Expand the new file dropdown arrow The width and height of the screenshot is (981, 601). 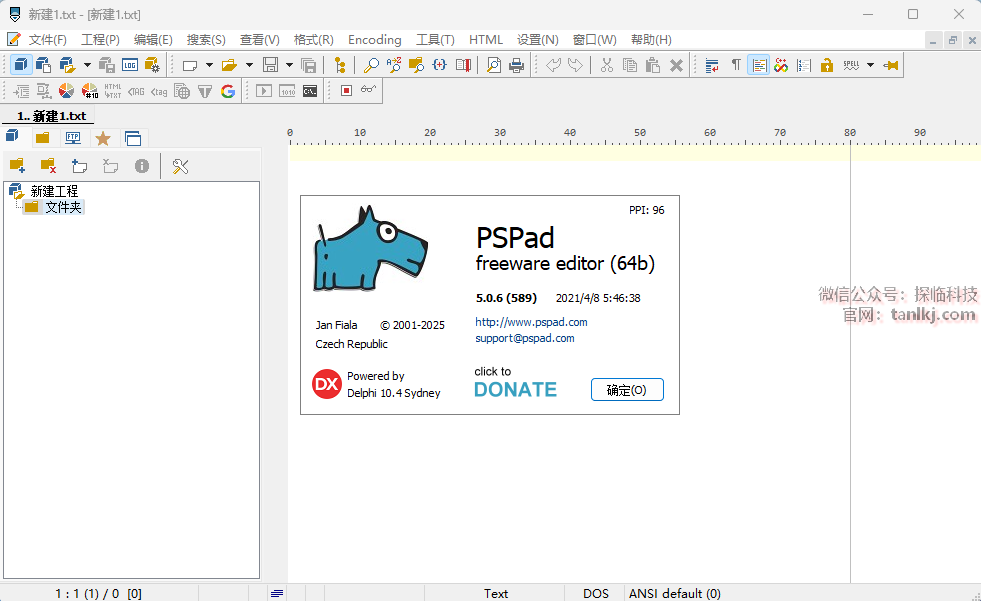pyautogui.click(x=209, y=65)
